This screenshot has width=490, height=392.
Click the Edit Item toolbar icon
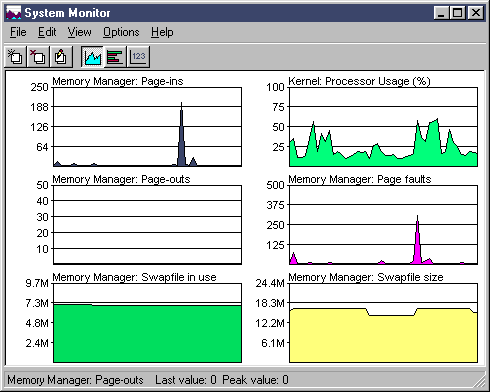click(61, 57)
